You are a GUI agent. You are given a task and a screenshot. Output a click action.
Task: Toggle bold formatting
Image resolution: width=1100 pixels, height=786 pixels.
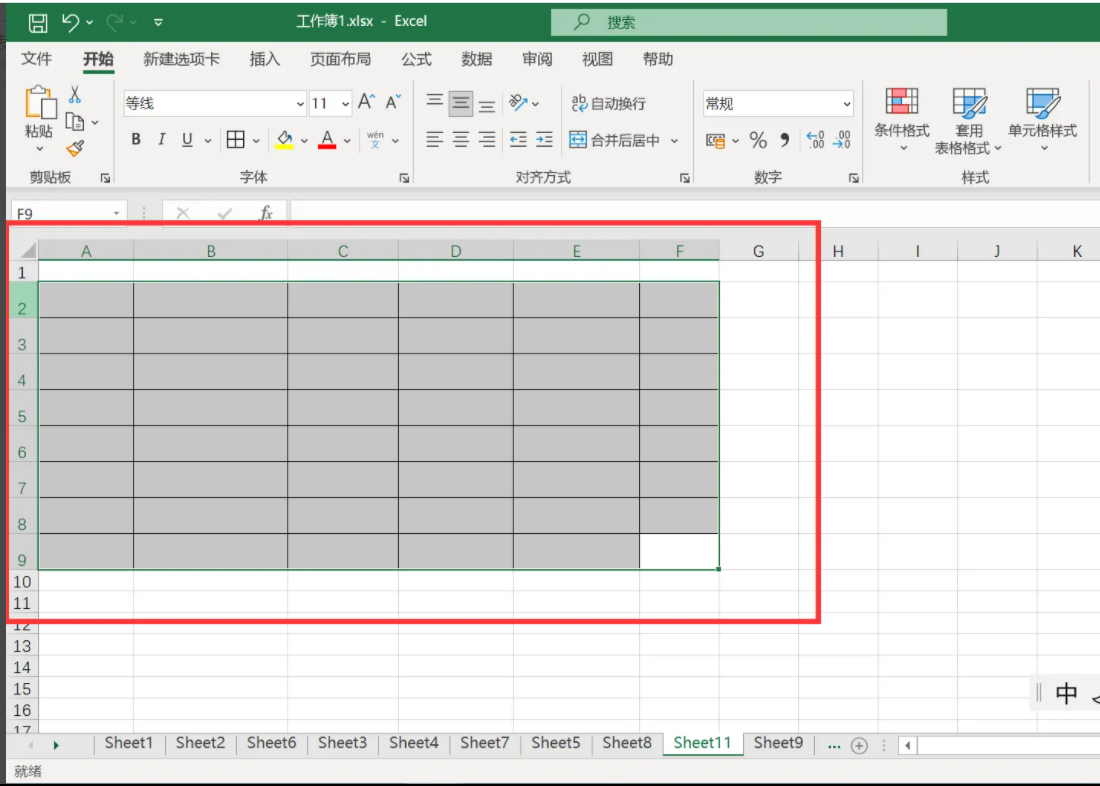click(136, 140)
